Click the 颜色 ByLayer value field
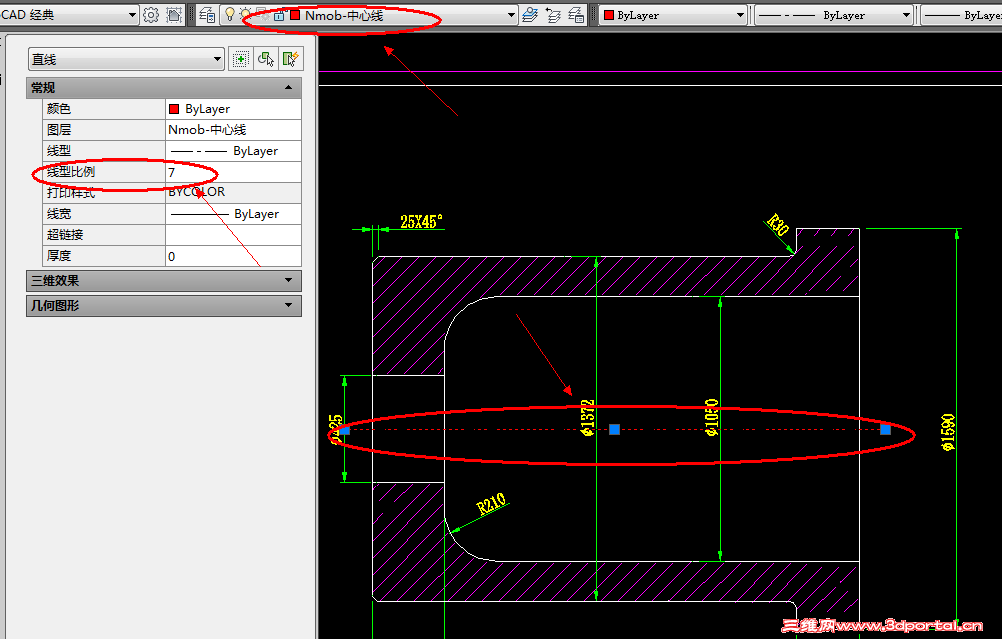1002x639 pixels. (x=233, y=109)
